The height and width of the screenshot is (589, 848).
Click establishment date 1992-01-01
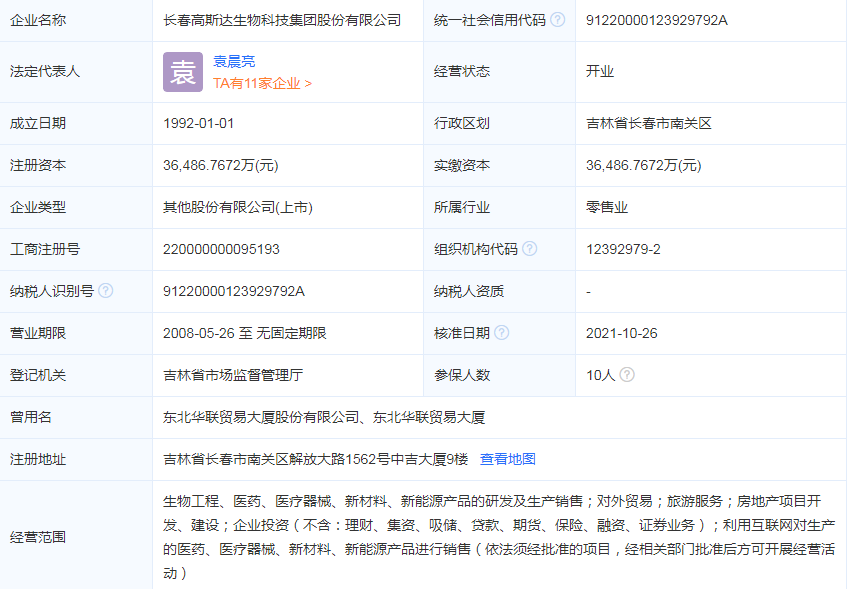click(198, 123)
